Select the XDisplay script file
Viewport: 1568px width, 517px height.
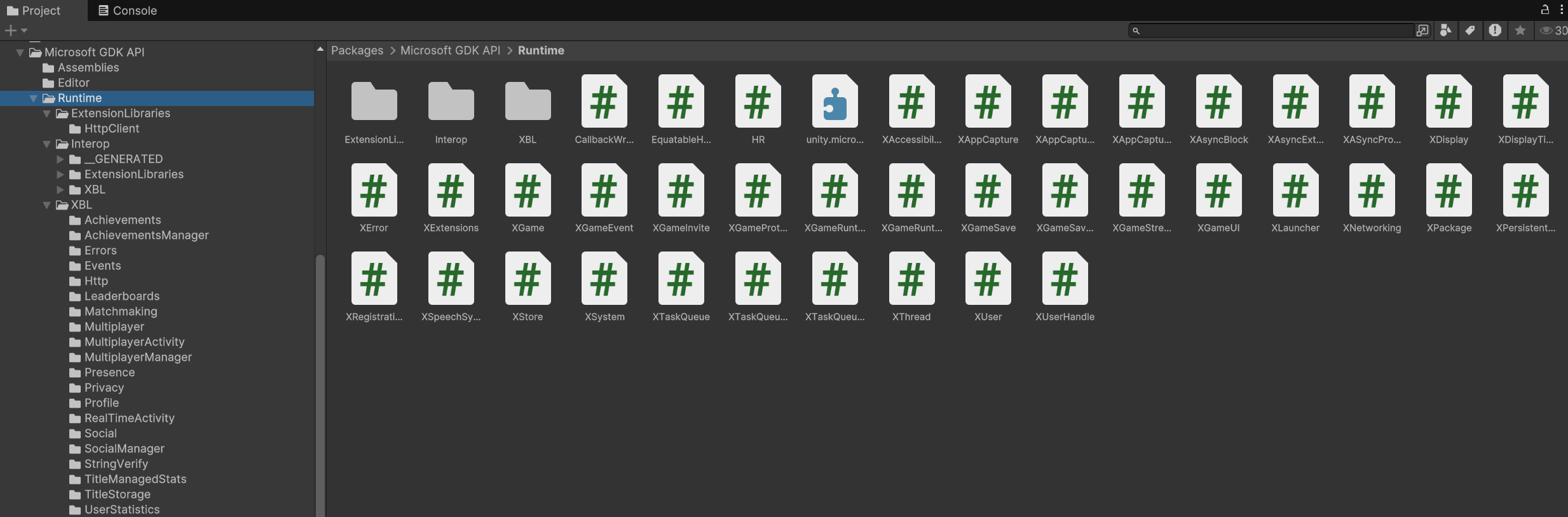click(x=1449, y=109)
